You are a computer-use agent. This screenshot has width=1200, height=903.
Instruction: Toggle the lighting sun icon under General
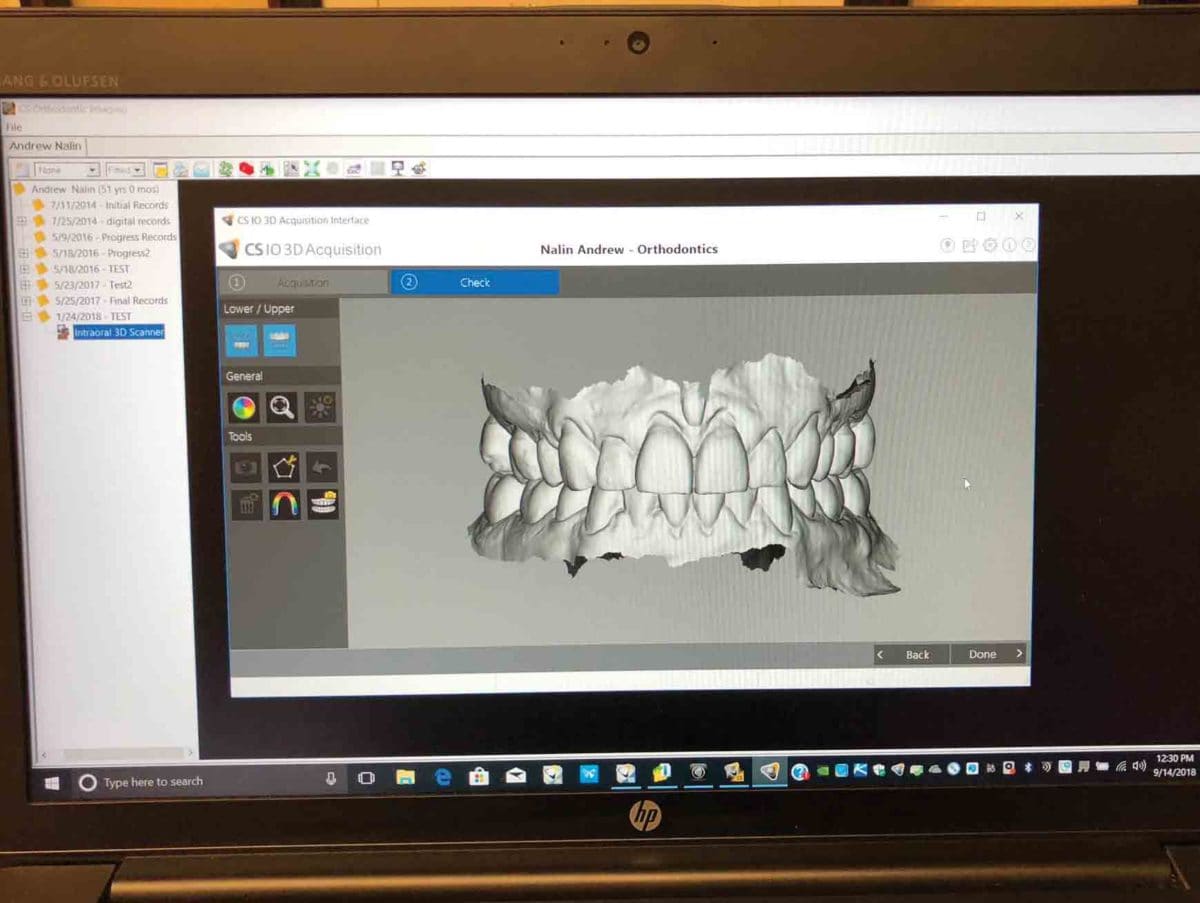321,407
